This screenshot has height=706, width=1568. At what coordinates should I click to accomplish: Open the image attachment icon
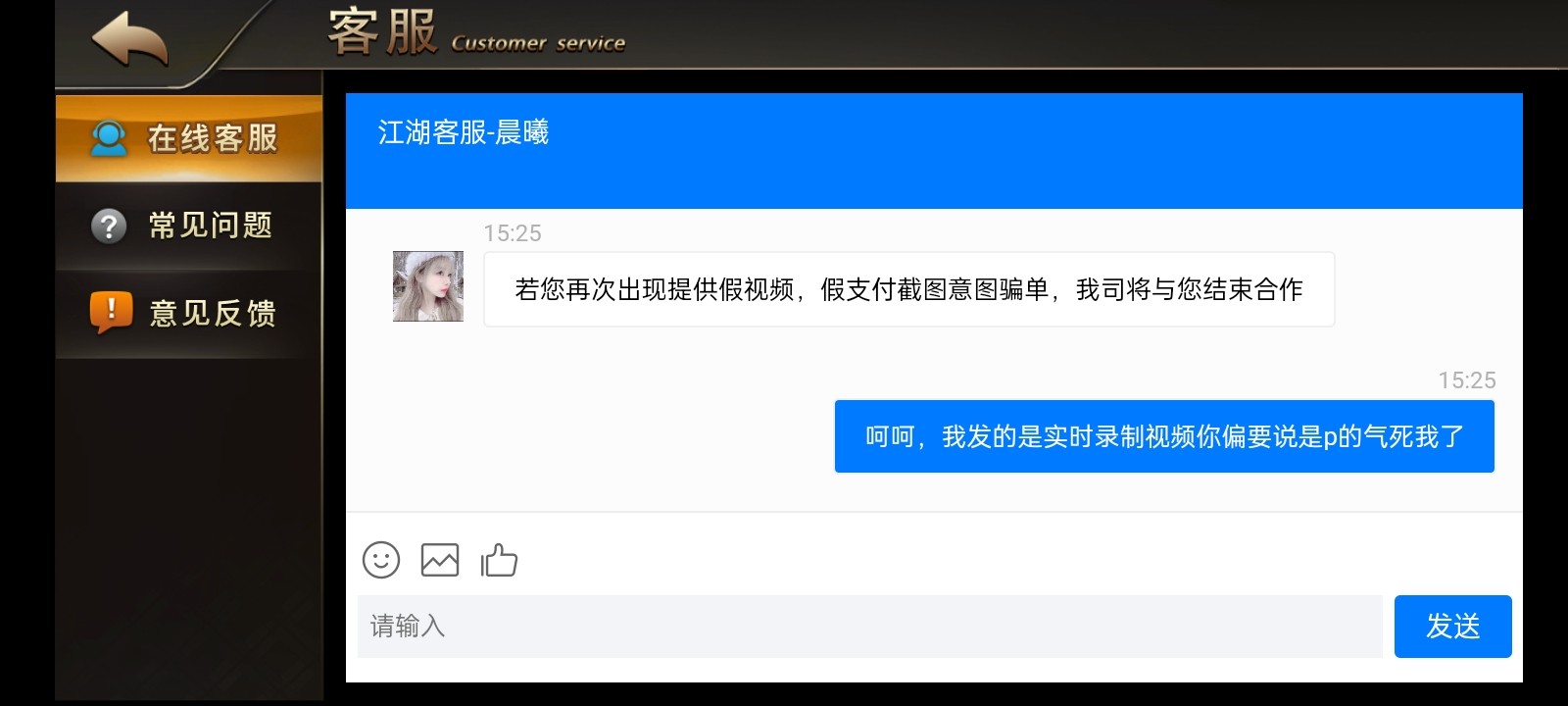(x=440, y=560)
